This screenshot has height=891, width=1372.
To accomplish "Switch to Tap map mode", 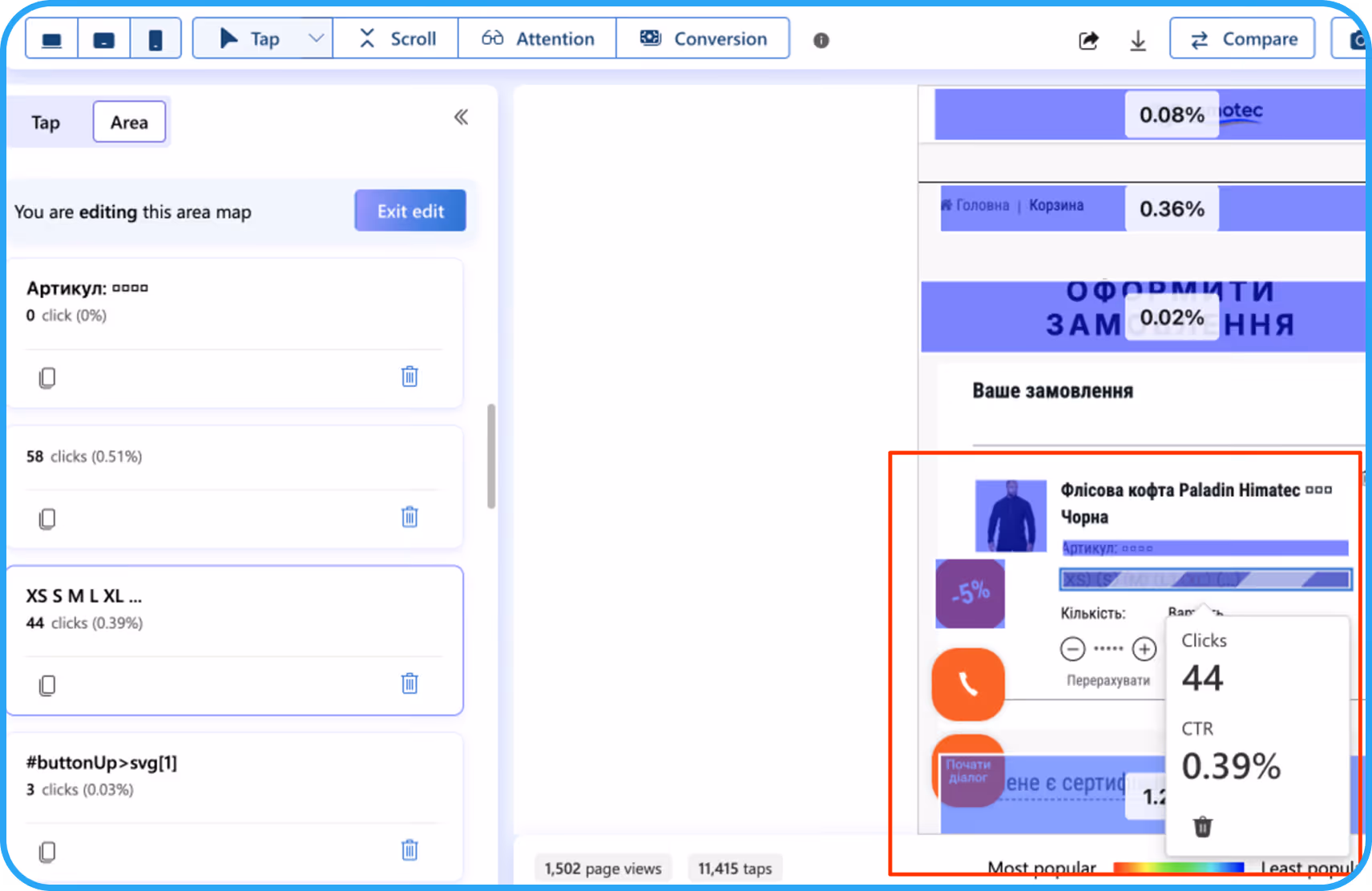I will [x=46, y=123].
